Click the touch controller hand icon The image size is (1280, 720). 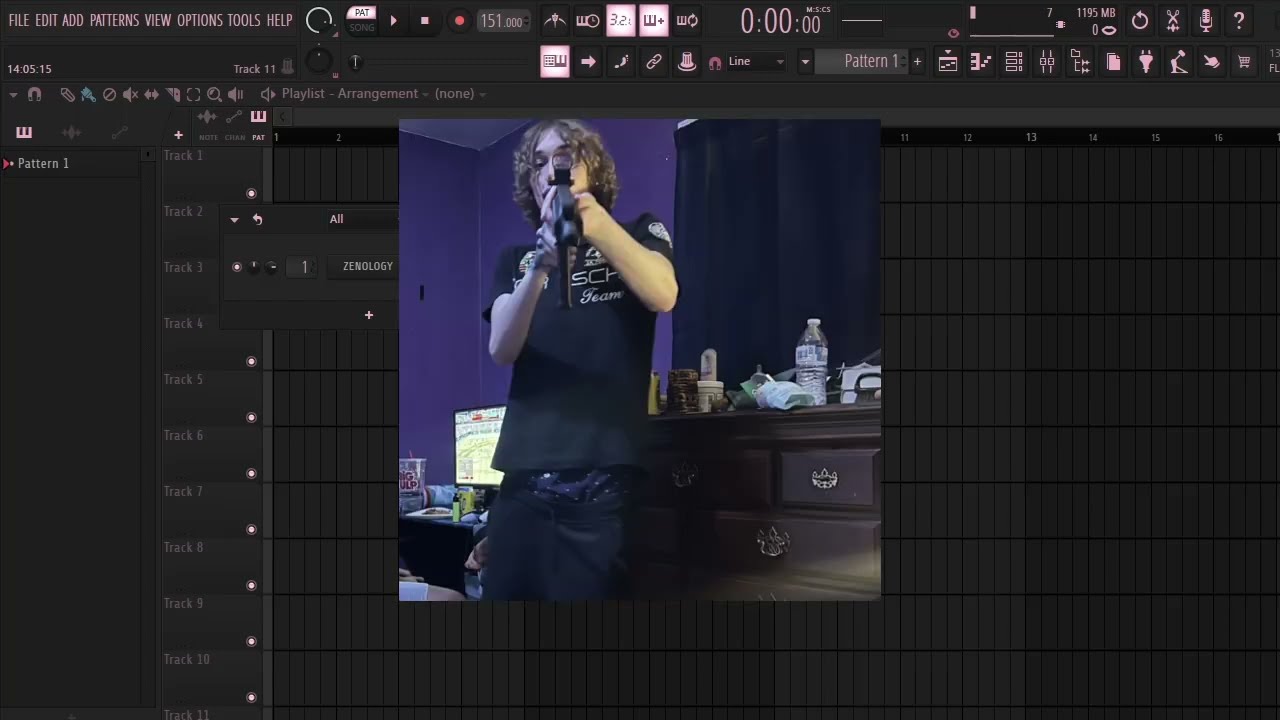click(x=1212, y=62)
